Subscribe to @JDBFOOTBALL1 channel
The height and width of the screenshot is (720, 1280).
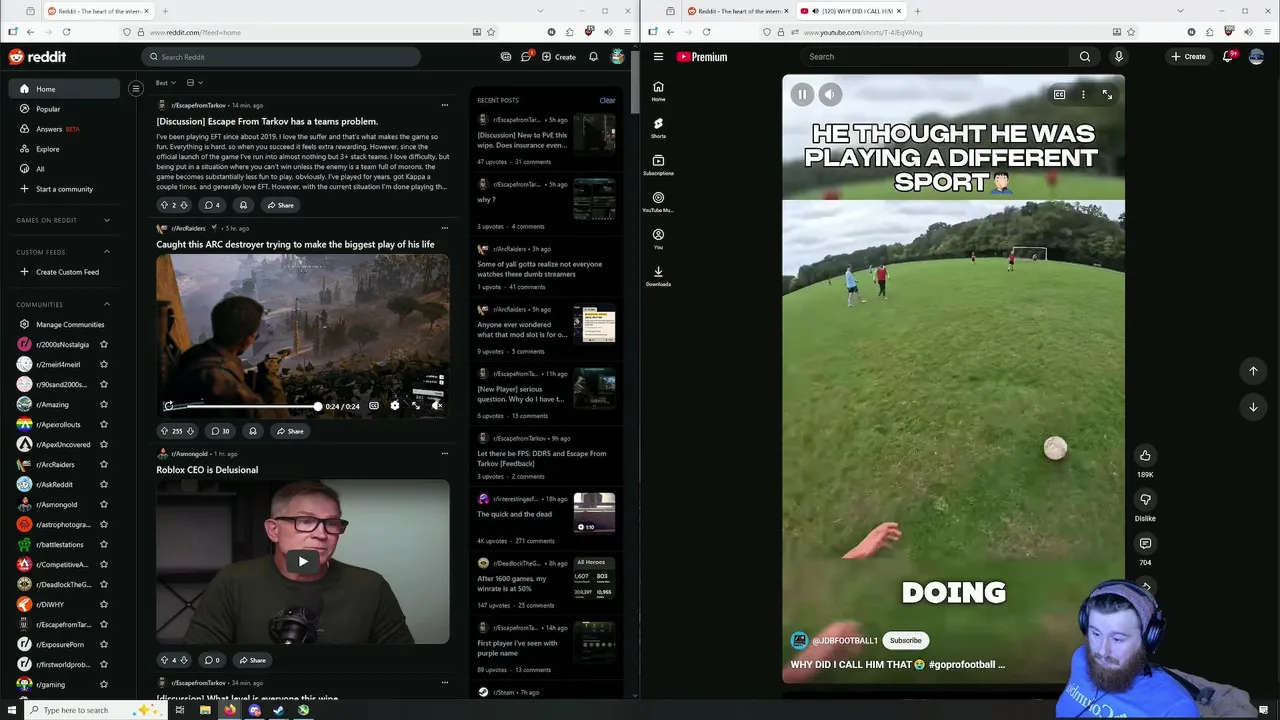click(x=905, y=641)
